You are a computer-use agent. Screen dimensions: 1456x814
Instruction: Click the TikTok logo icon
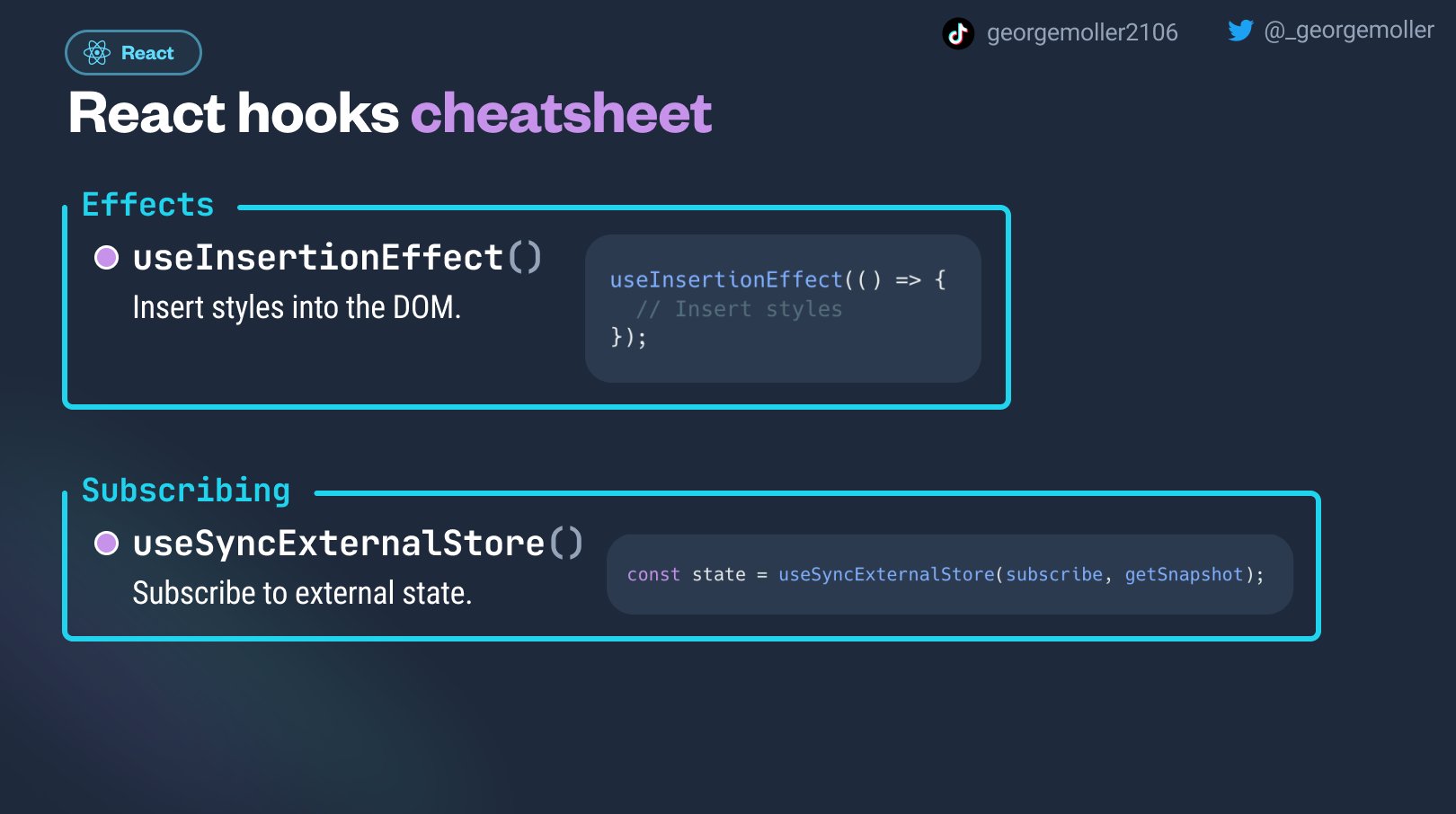(958, 33)
